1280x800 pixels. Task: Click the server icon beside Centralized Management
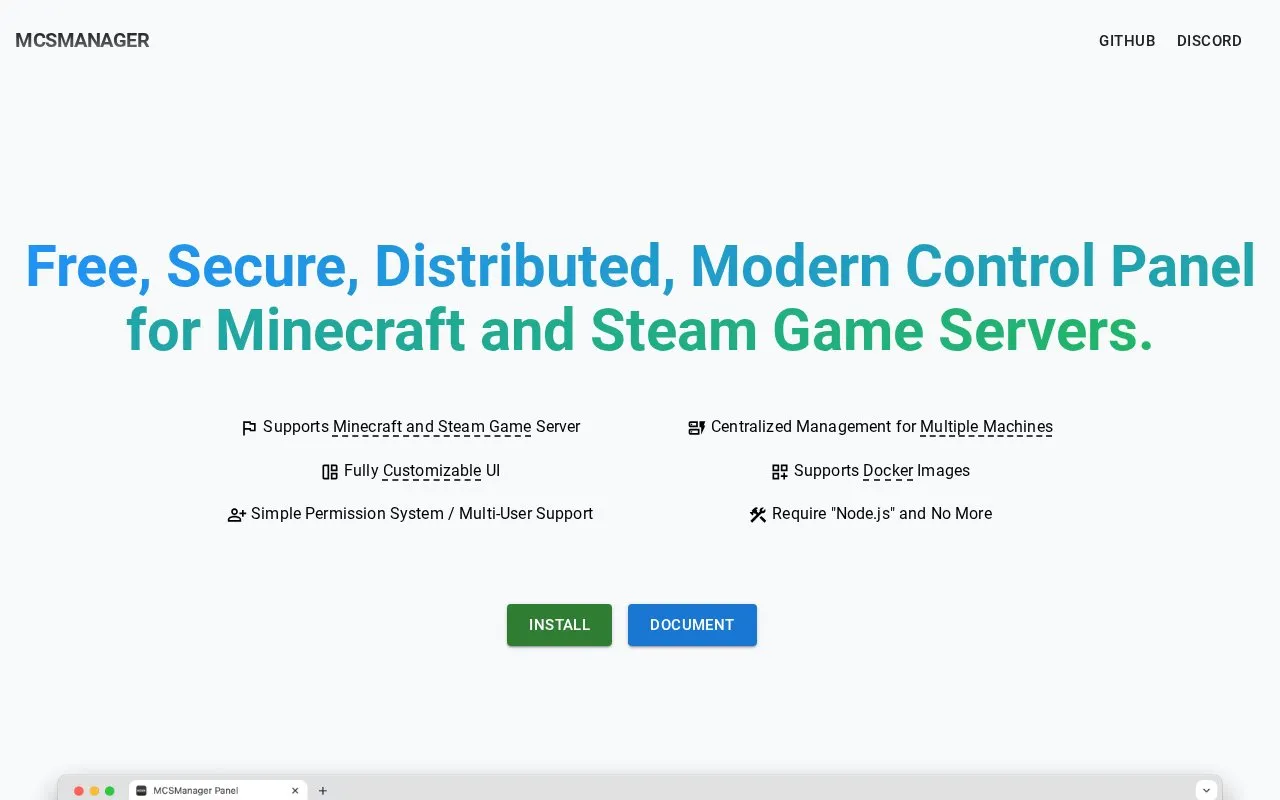tap(697, 428)
